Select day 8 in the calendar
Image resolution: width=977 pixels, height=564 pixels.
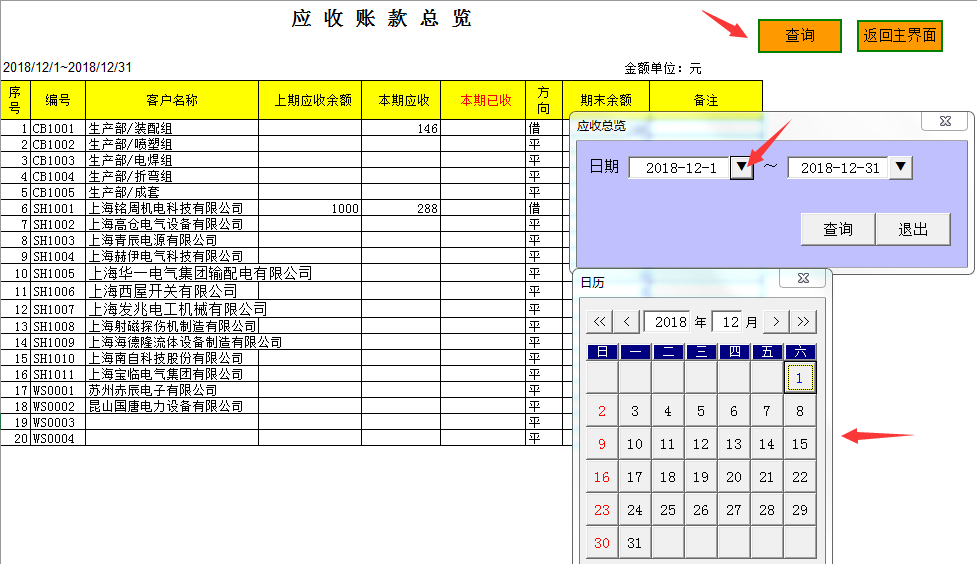[799, 411]
